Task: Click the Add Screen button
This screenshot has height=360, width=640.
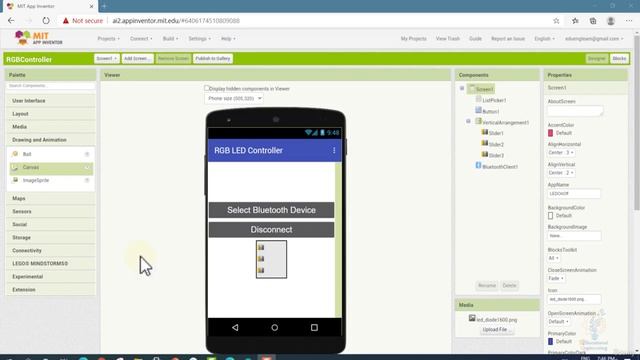Action: point(137,58)
